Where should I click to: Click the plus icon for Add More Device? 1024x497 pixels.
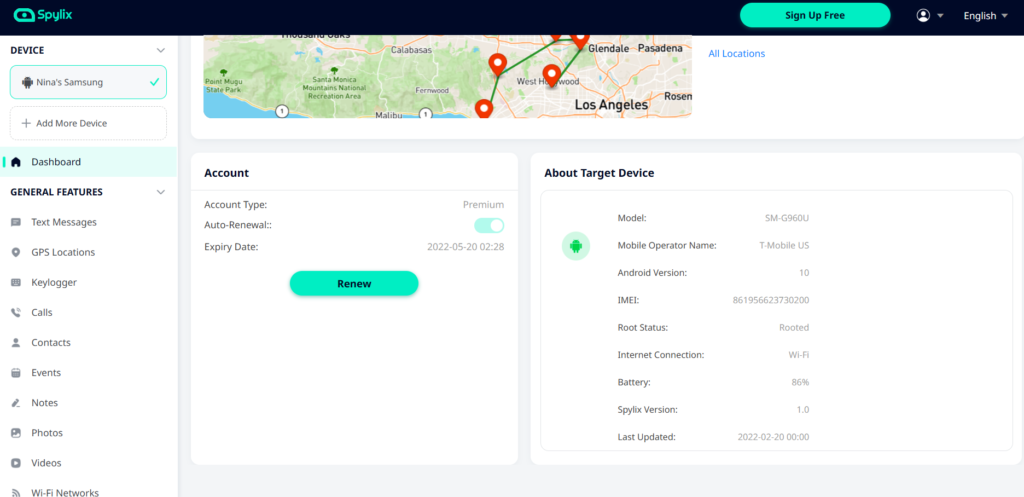[26, 123]
